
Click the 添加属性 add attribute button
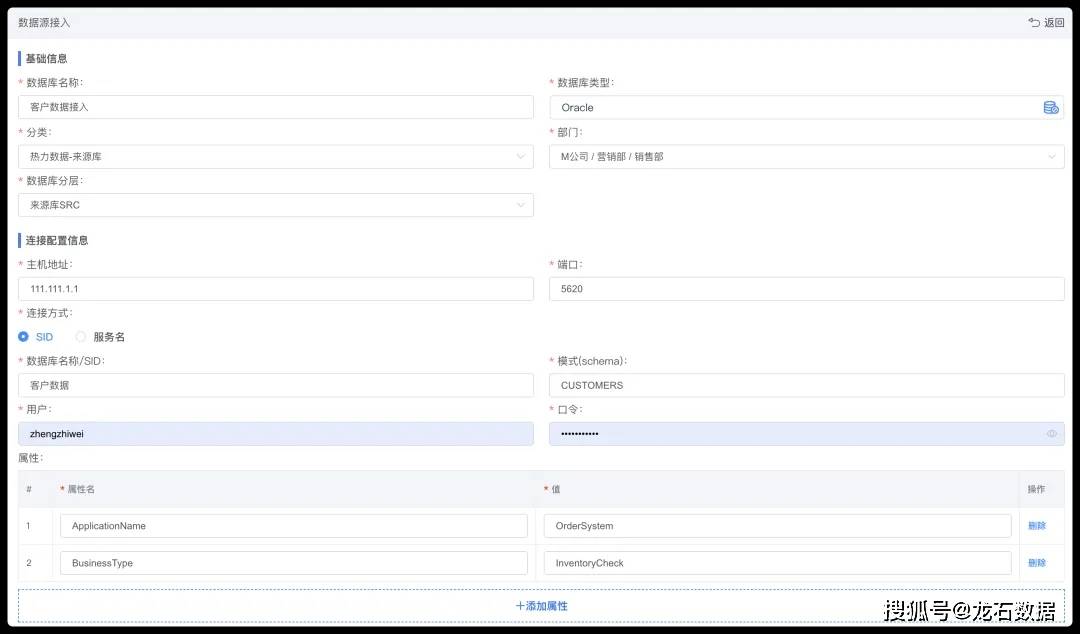[x=541, y=606]
